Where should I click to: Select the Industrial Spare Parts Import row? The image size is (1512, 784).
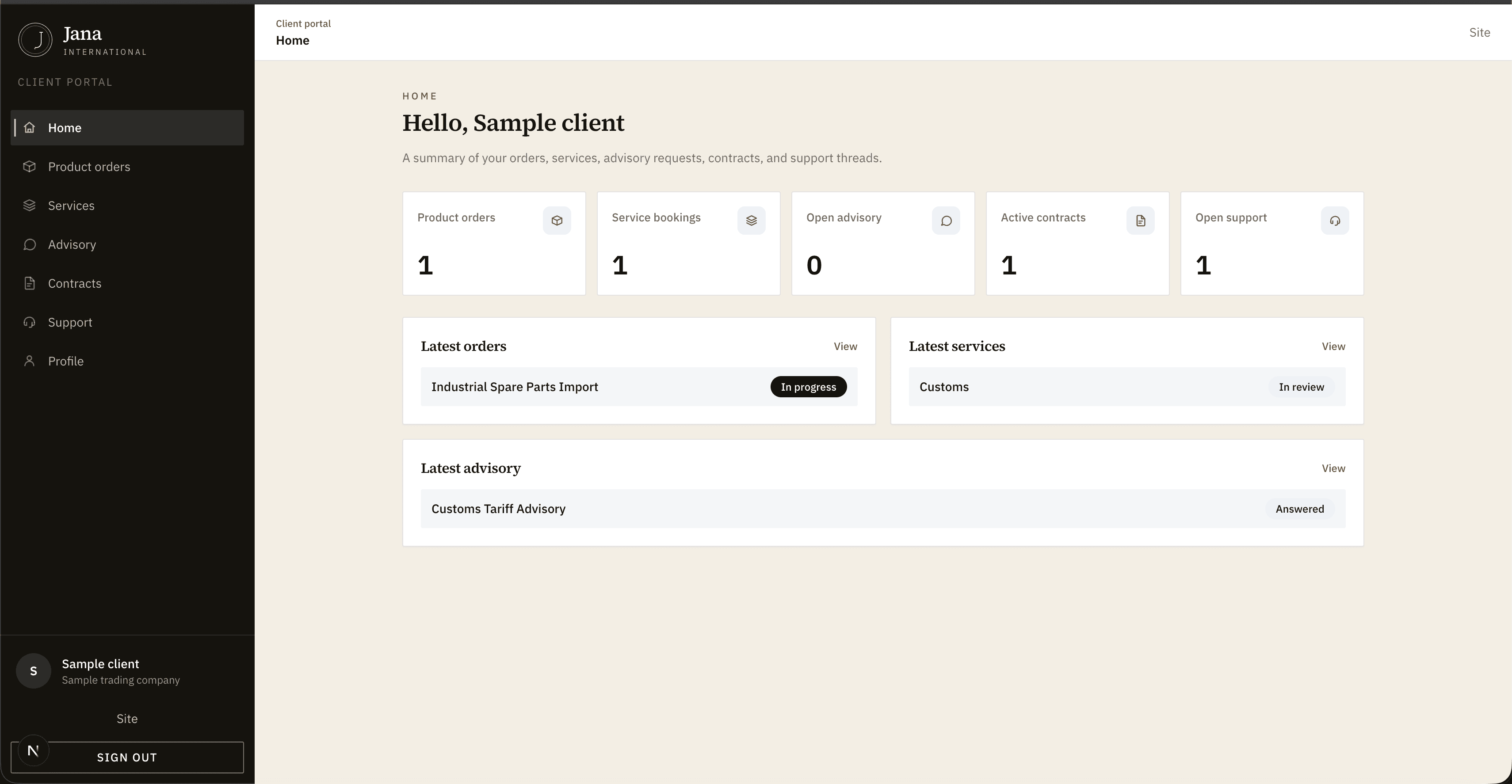tap(639, 387)
